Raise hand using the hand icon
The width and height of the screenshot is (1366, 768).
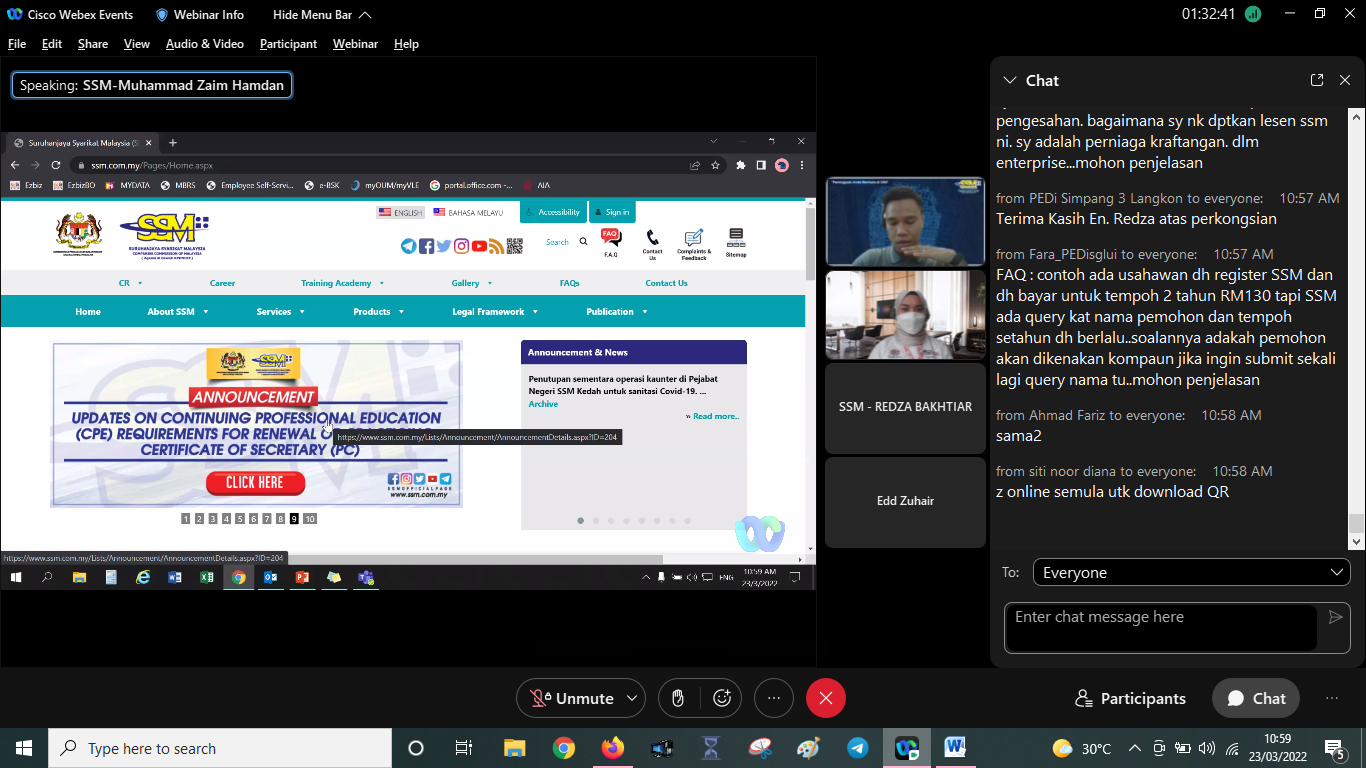click(x=678, y=698)
